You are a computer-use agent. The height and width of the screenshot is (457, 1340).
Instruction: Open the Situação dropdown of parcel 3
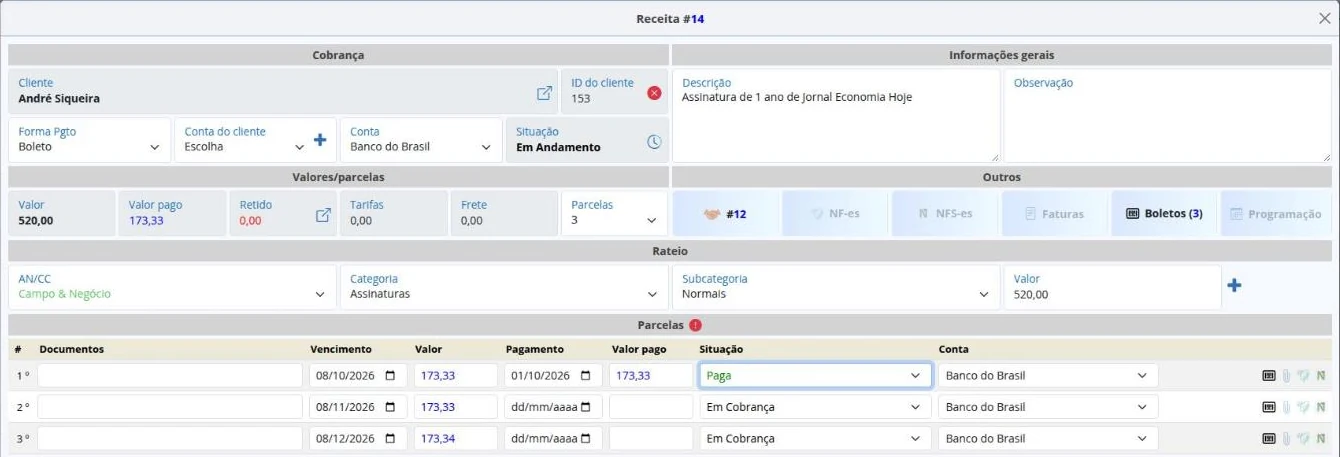[815, 438]
